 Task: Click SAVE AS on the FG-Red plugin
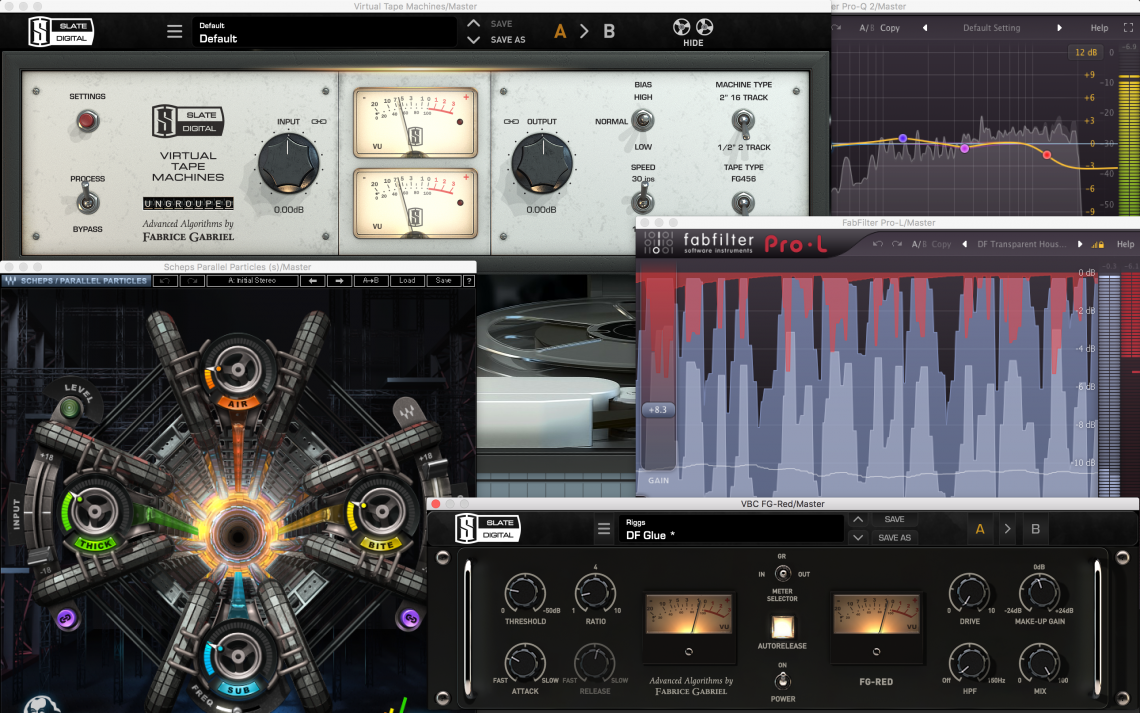[895, 537]
